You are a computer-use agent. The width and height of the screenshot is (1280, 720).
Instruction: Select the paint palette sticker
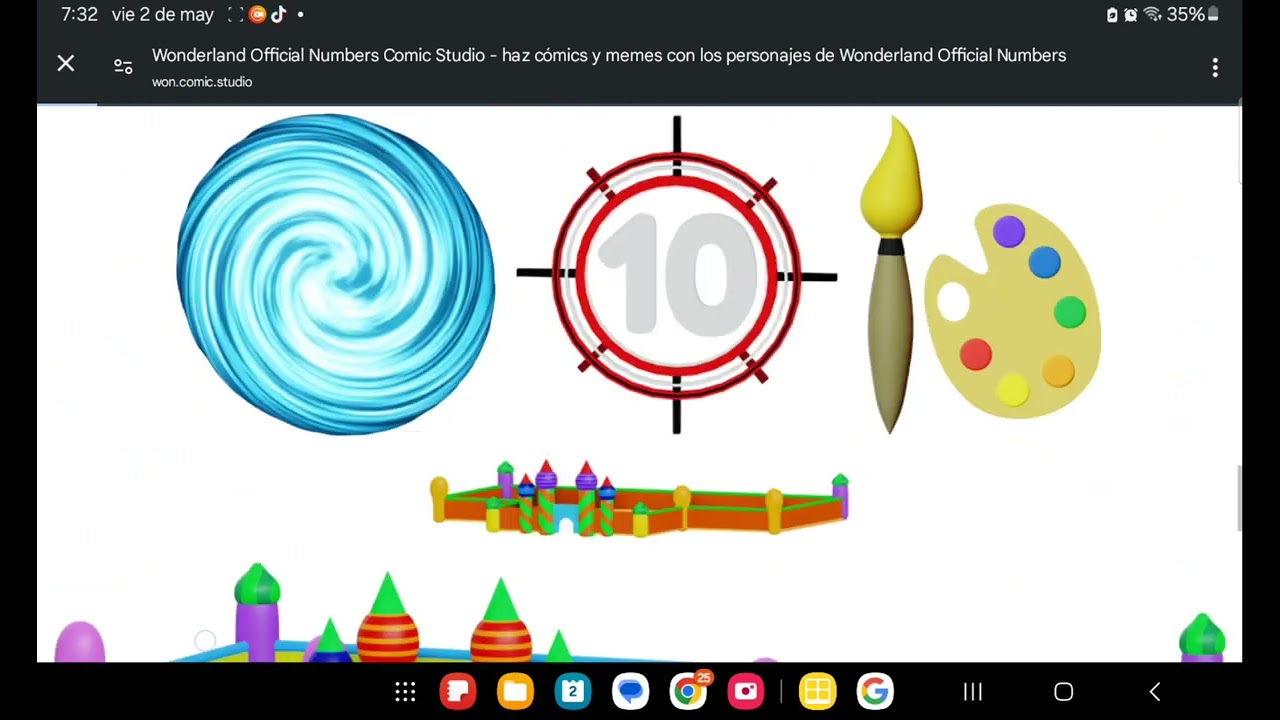click(x=1012, y=310)
